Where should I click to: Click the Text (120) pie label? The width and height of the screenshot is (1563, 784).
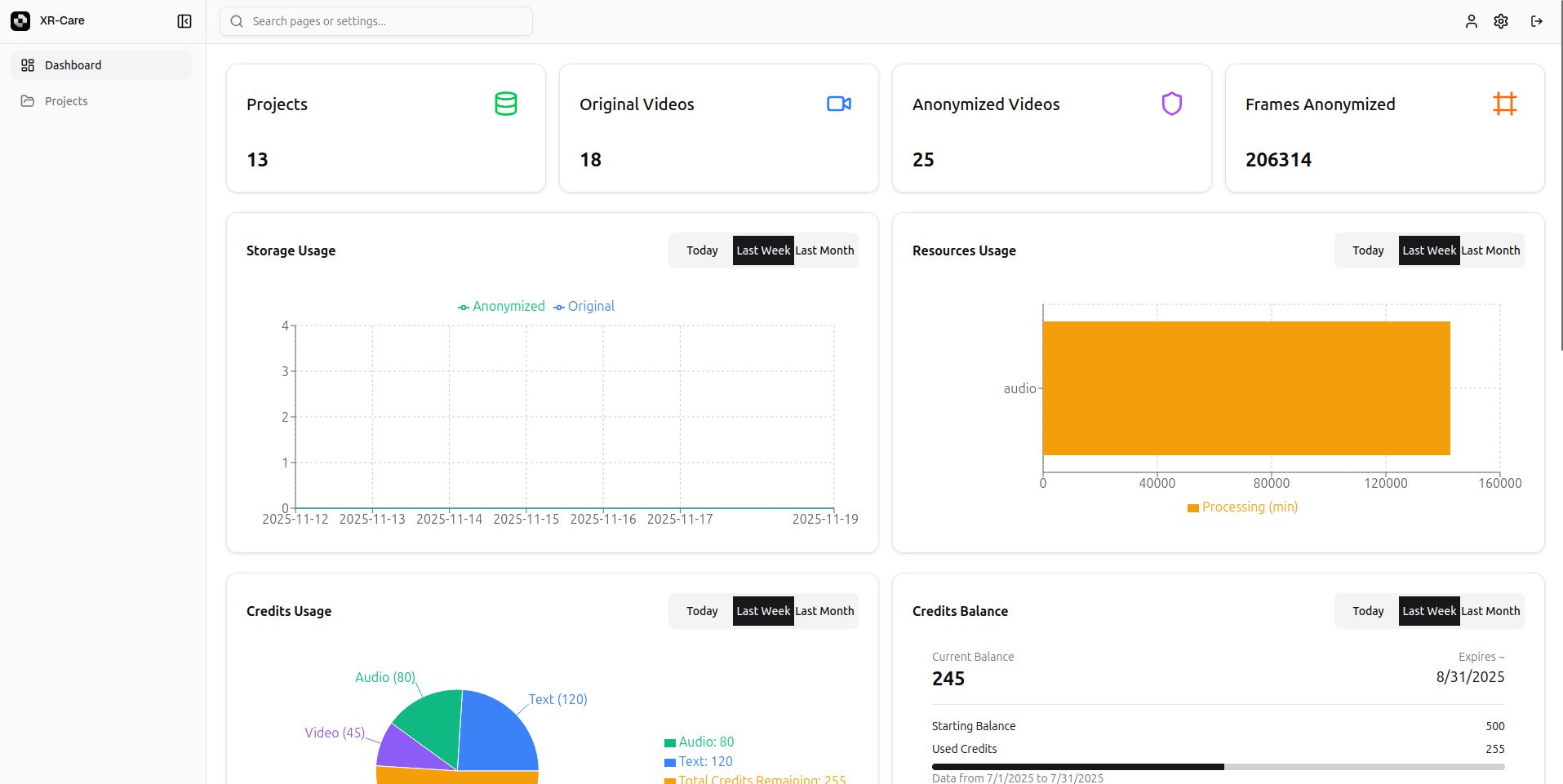coord(557,699)
